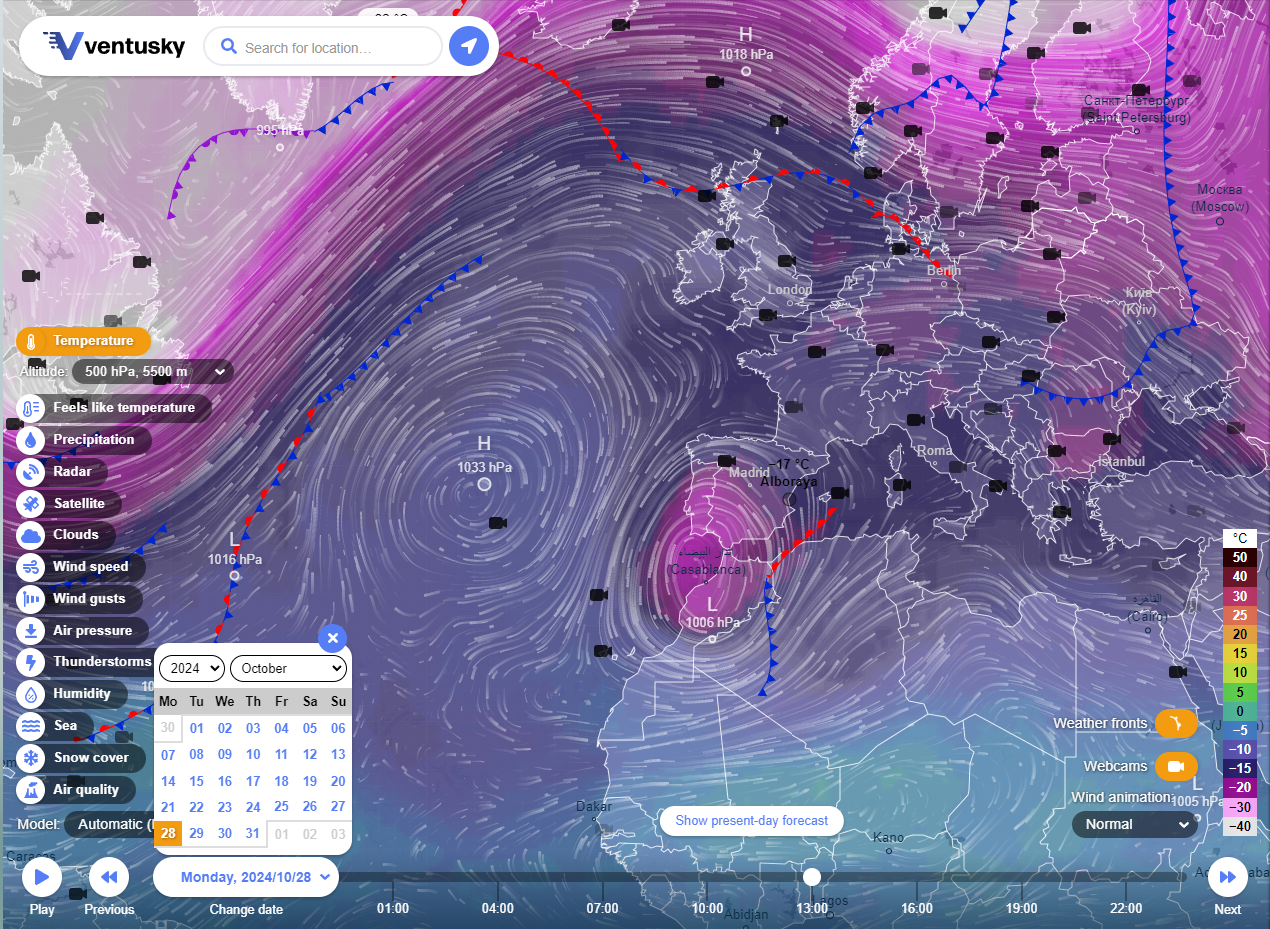
Task: Open the Humidity layer icon
Action: (x=31, y=694)
